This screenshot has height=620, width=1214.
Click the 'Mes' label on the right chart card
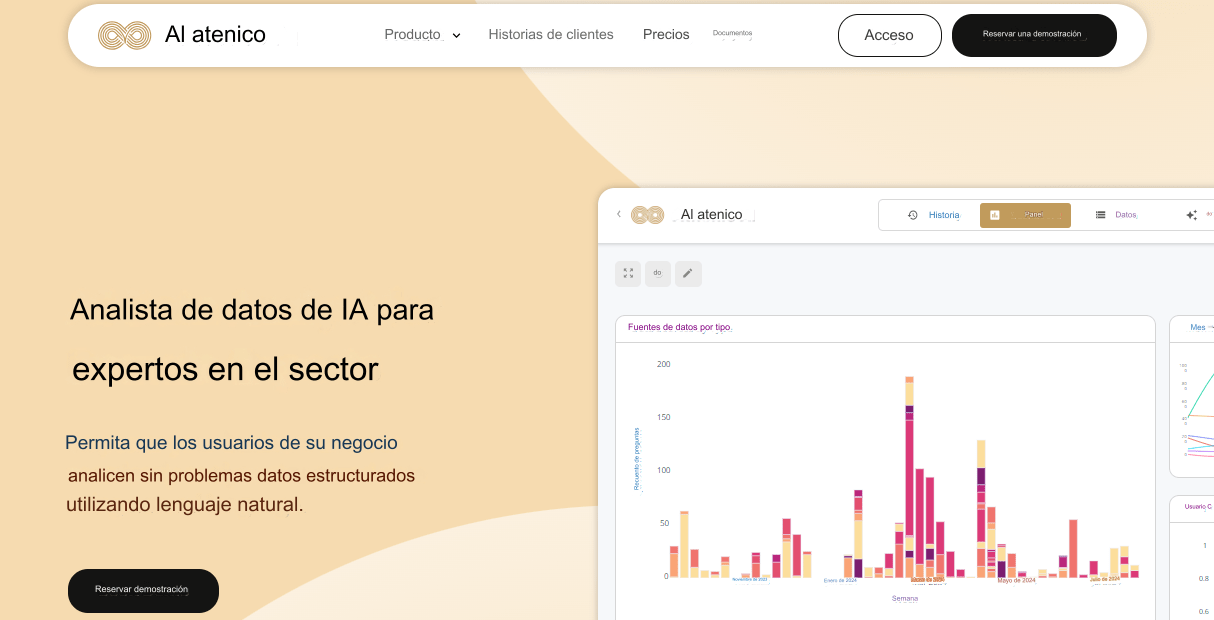[x=1198, y=327]
